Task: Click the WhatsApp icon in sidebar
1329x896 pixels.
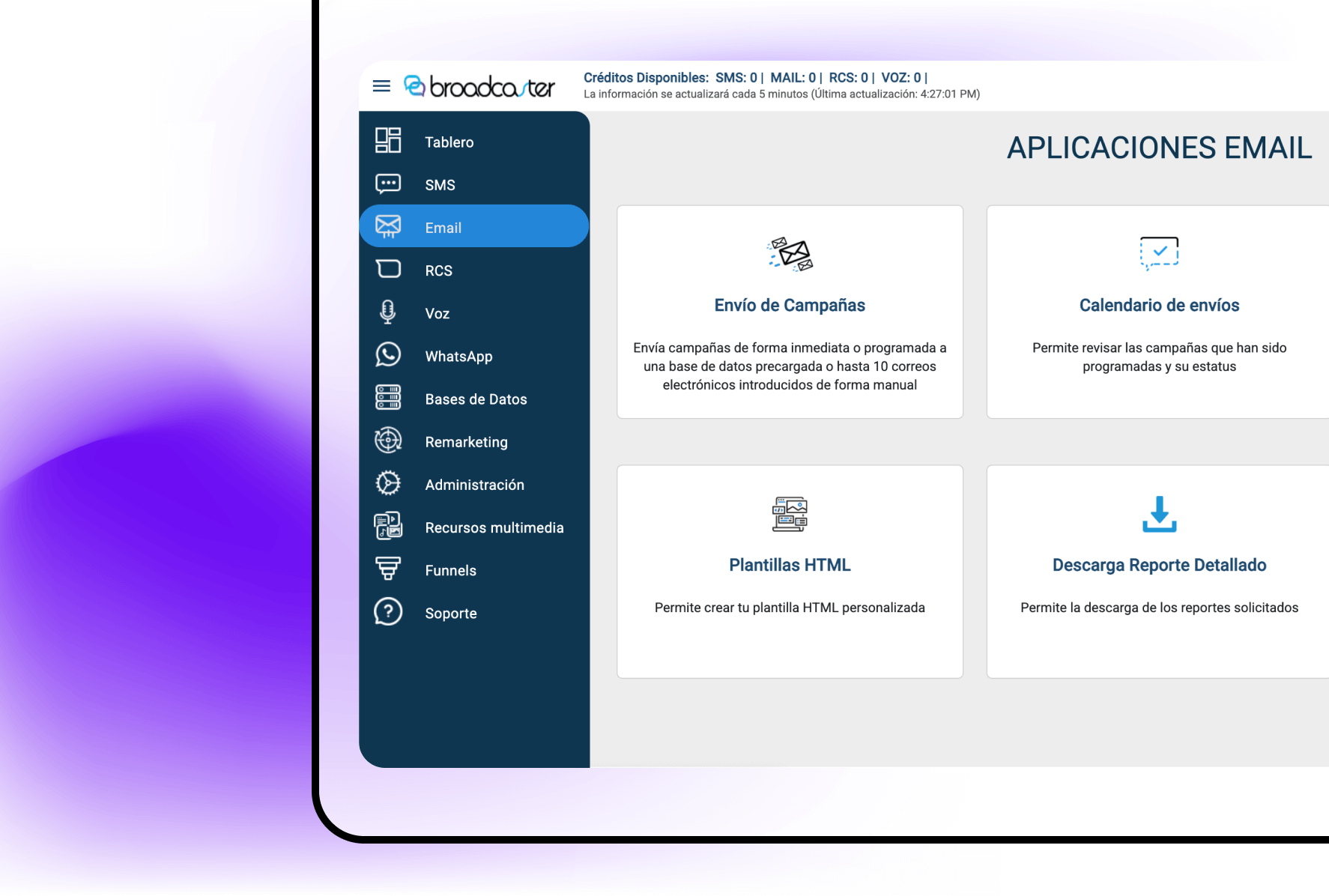Action: pos(388,355)
